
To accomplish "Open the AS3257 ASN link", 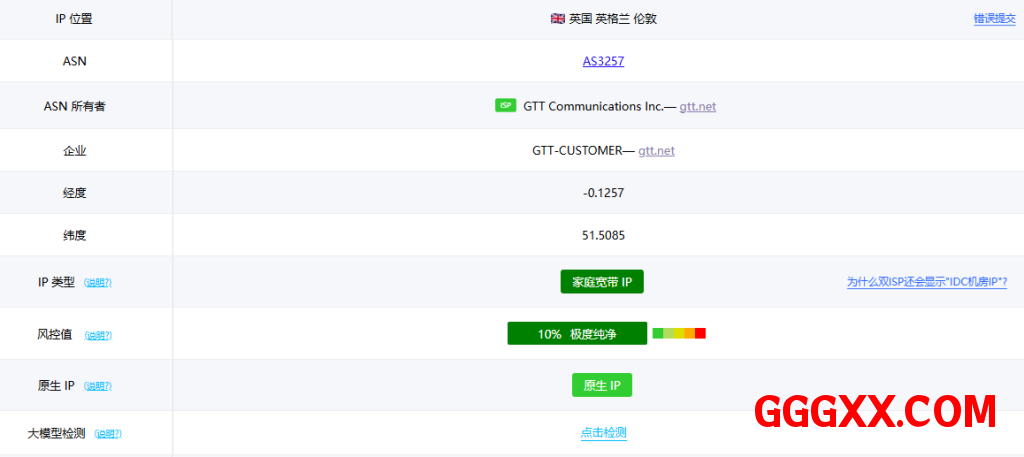I will tap(603, 61).
